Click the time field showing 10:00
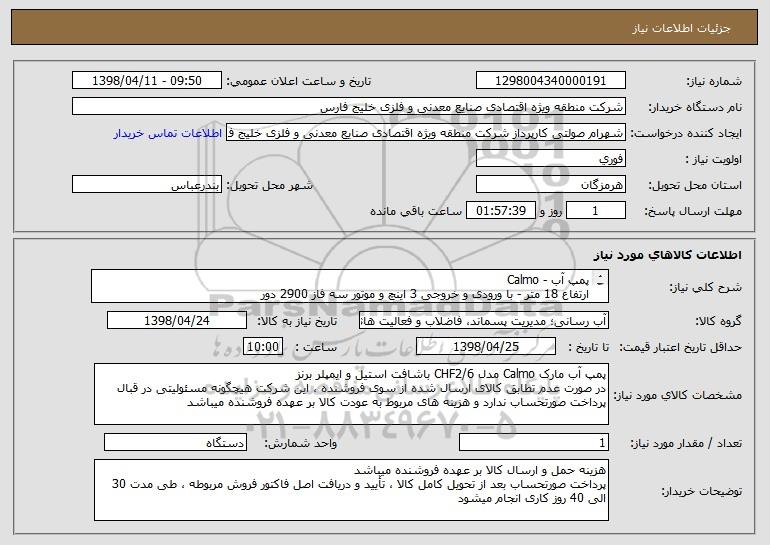The image size is (770, 545). point(263,347)
